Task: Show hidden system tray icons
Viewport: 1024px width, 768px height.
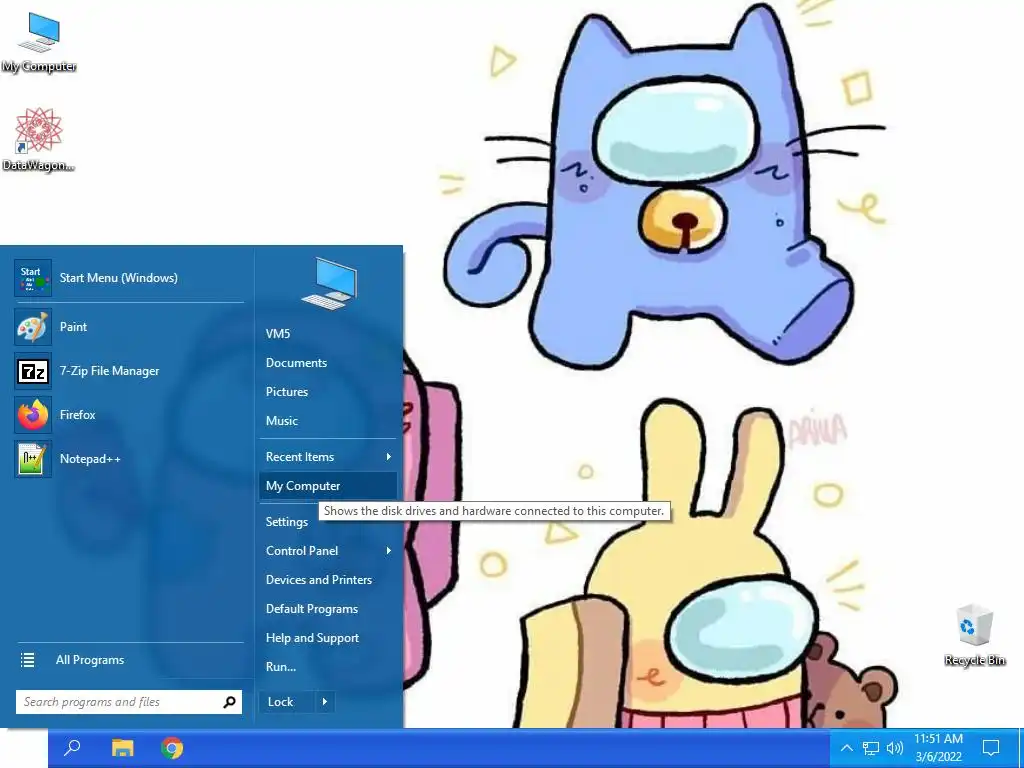Action: point(846,748)
